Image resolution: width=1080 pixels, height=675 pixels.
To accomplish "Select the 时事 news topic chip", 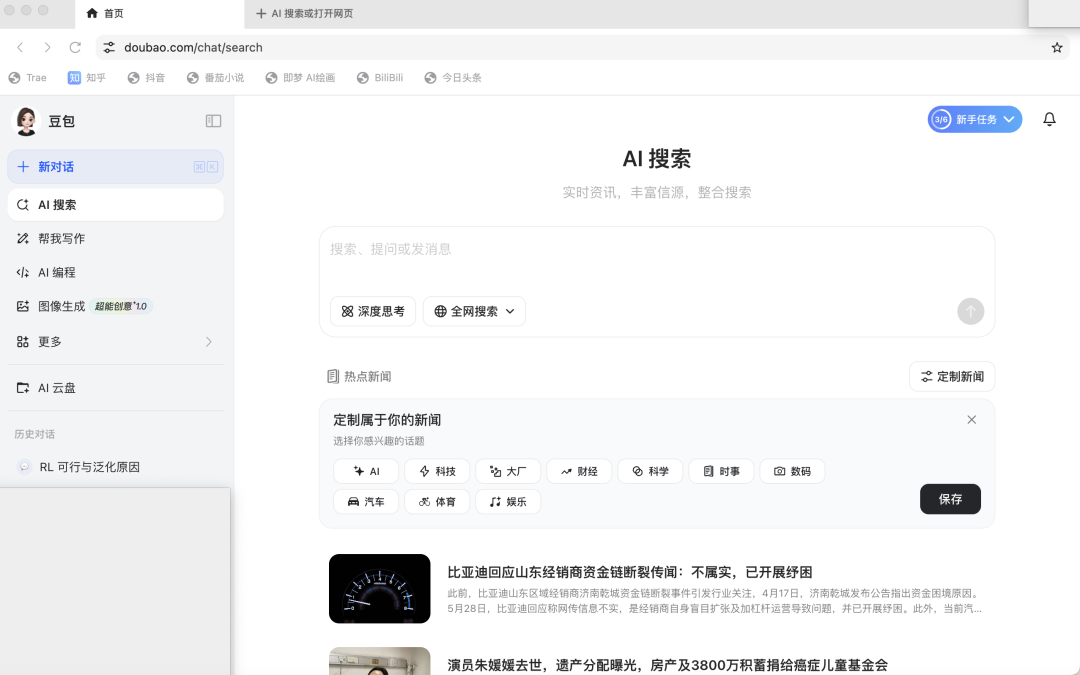I will click(721, 471).
